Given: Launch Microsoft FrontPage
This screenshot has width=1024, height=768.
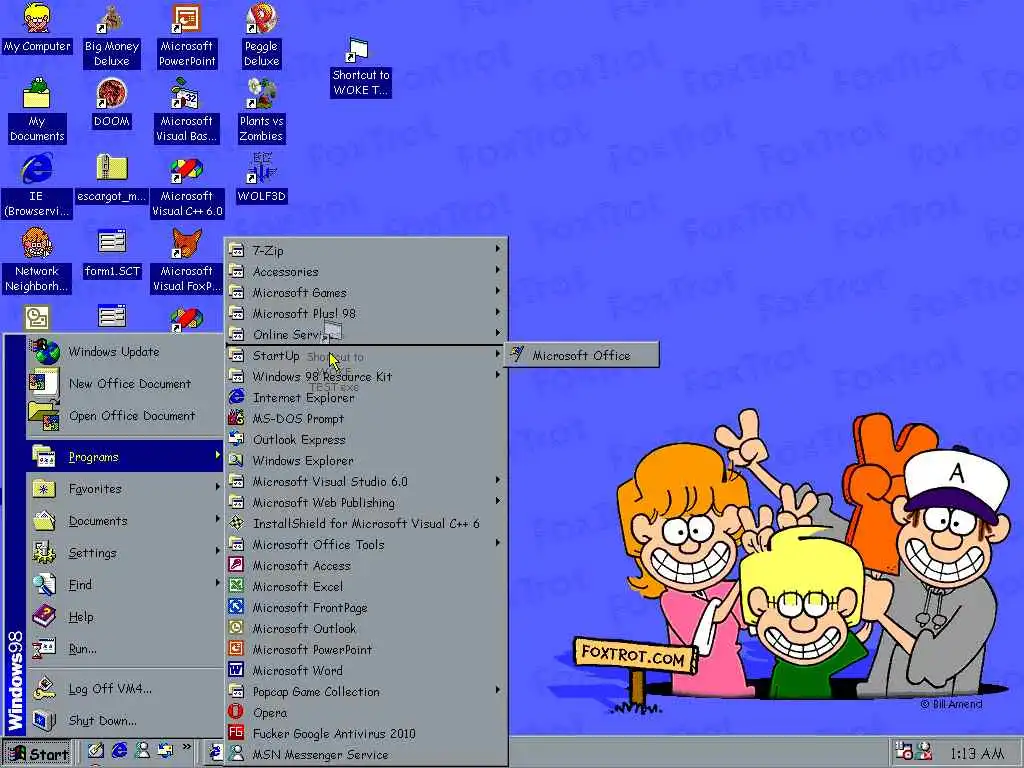Looking at the screenshot, I should click(366, 607).
